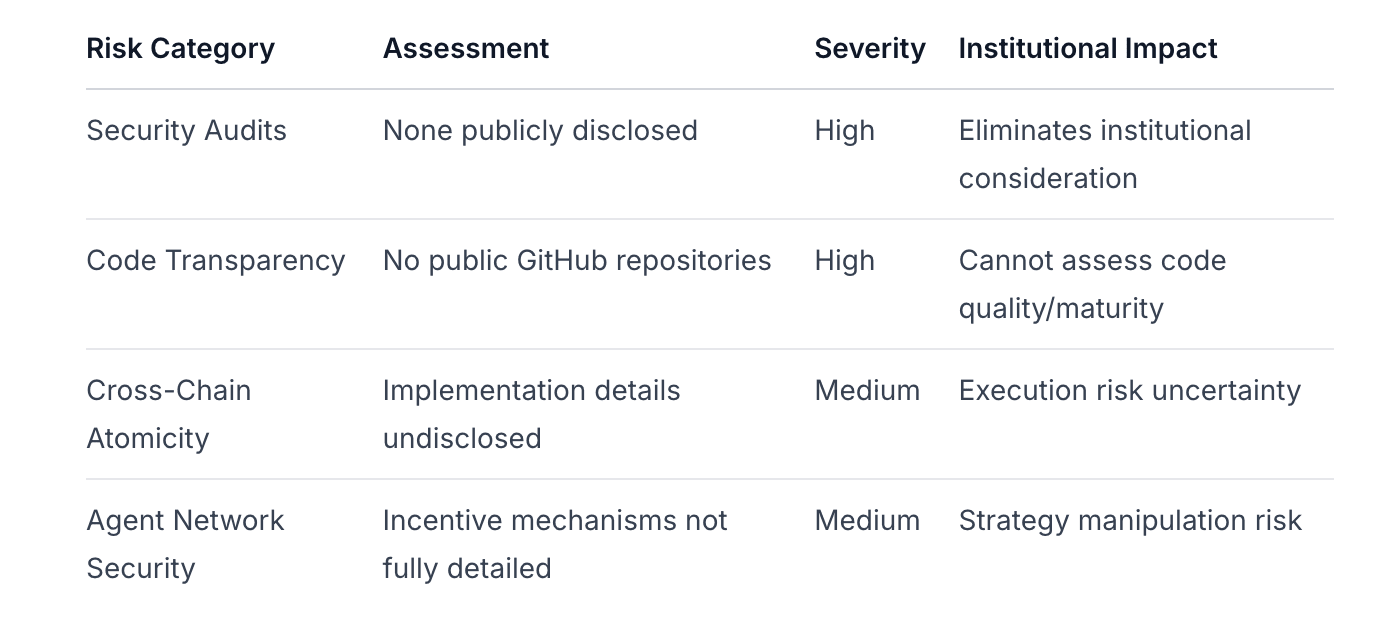
Task: Click the 'None publicly disclosed' text
Action: tap(540, 130)
